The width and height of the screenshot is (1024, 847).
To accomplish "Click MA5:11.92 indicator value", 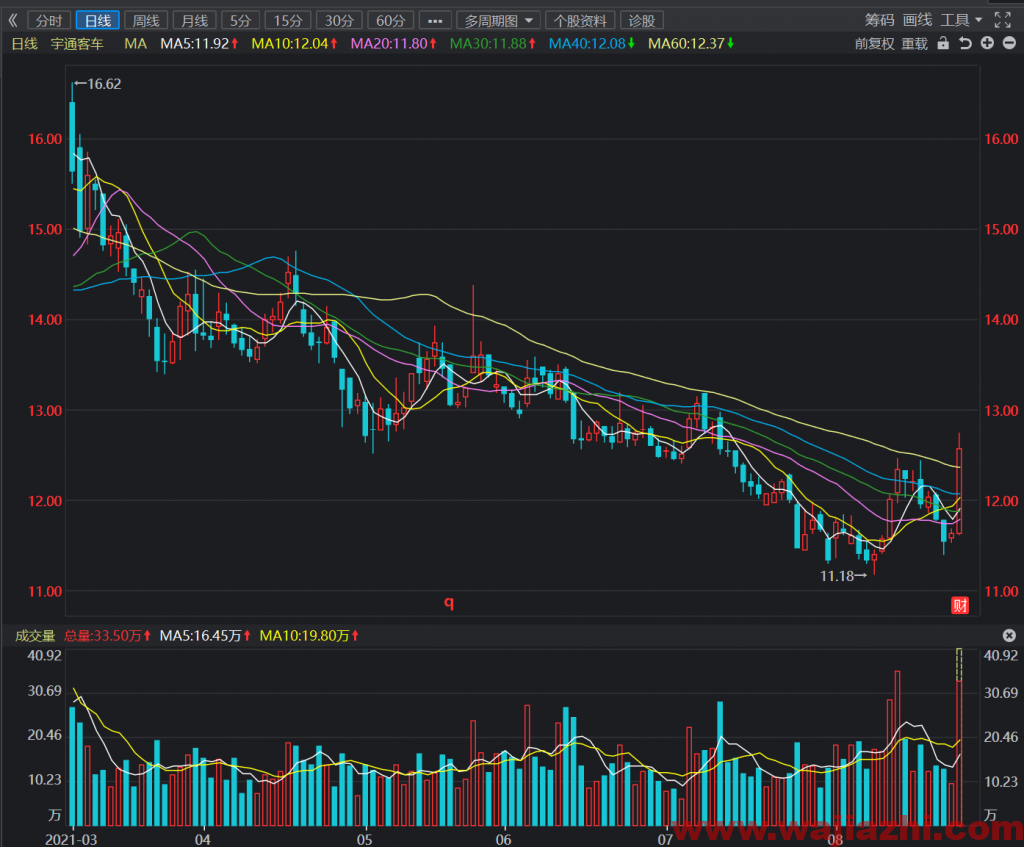I will point(199,44).
